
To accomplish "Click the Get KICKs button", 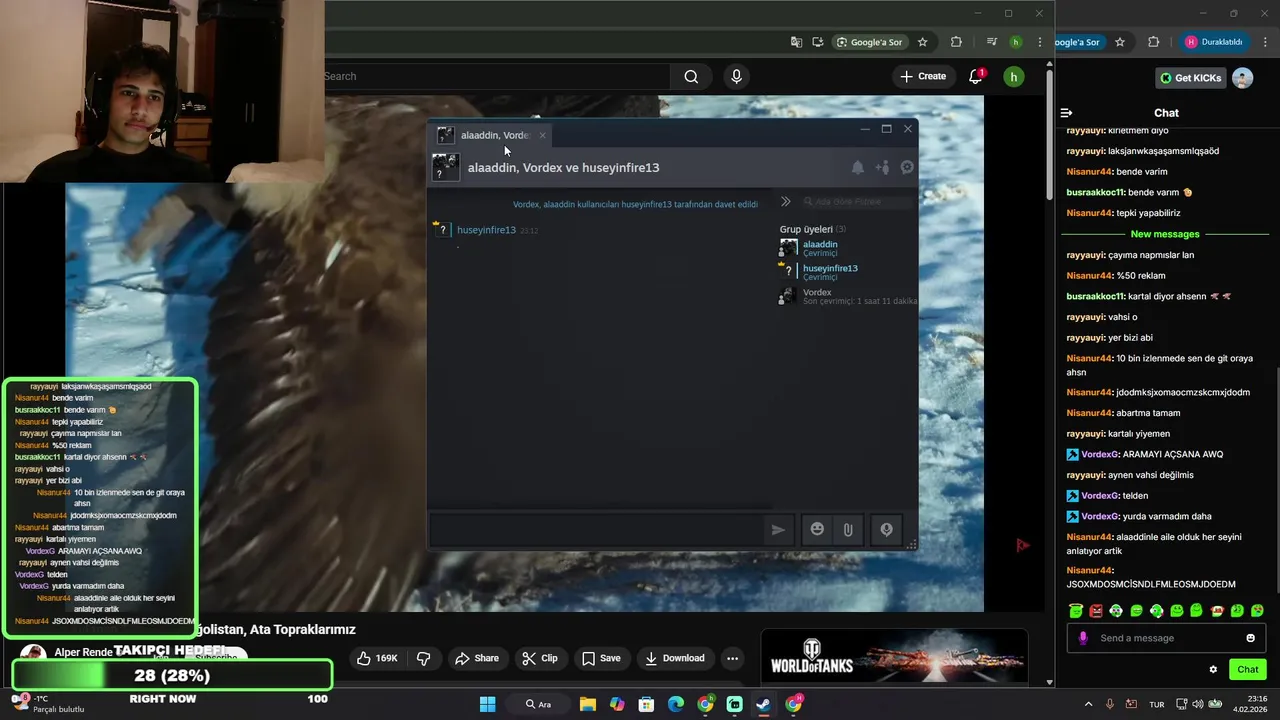I will 1190,78.
